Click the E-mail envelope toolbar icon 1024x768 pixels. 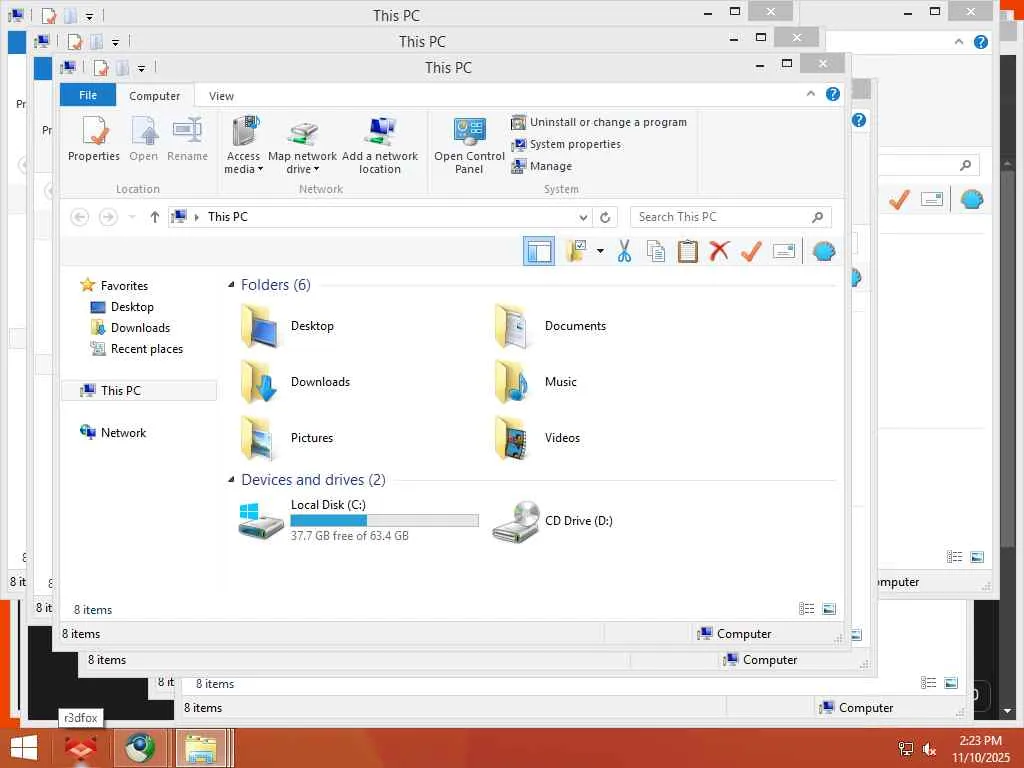click(784, 251)
